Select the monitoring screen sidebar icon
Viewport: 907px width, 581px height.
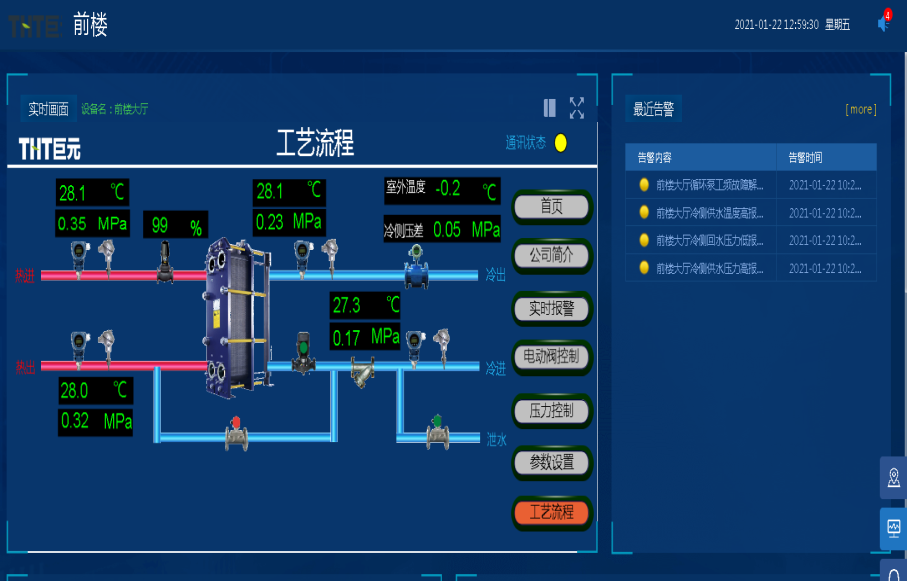(893, 527)
